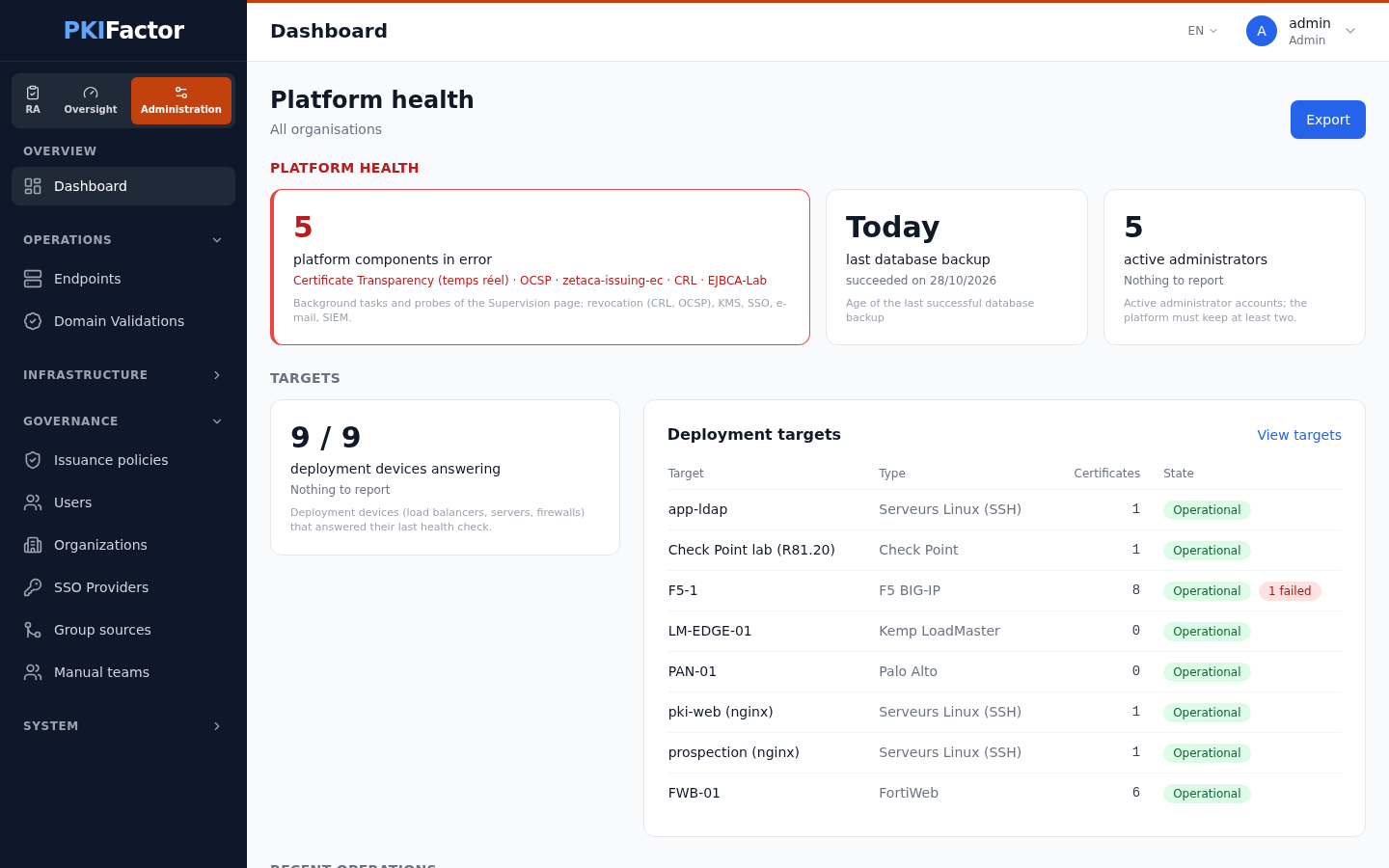Click the RA clipboard icon
This screenshot has height=868, width=1389.
tap(33, 93)
